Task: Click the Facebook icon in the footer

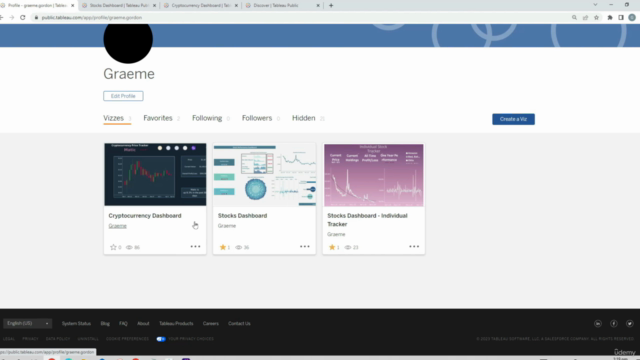Action: click(614, 324)
